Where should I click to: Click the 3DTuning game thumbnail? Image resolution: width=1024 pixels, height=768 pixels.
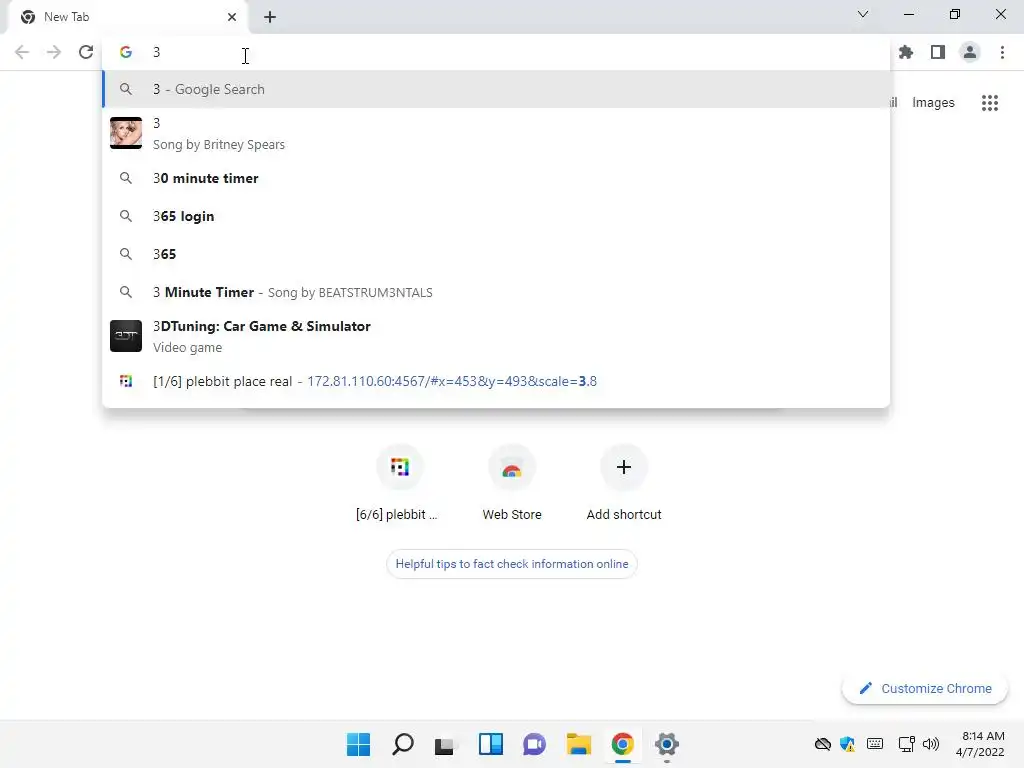coord(126,336)
